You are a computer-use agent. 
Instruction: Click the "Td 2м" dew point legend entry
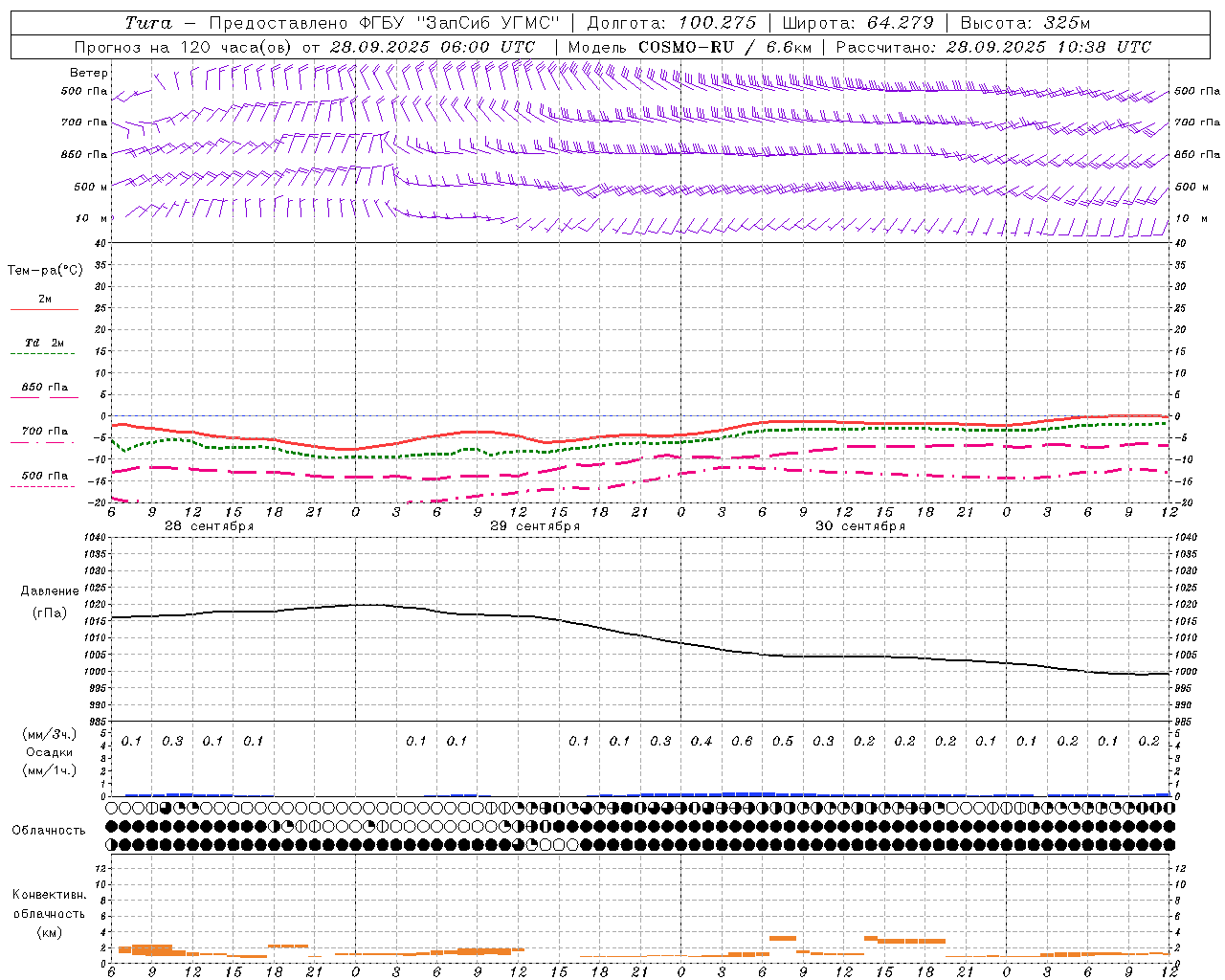pyautogui.click(x=45, y=343)
